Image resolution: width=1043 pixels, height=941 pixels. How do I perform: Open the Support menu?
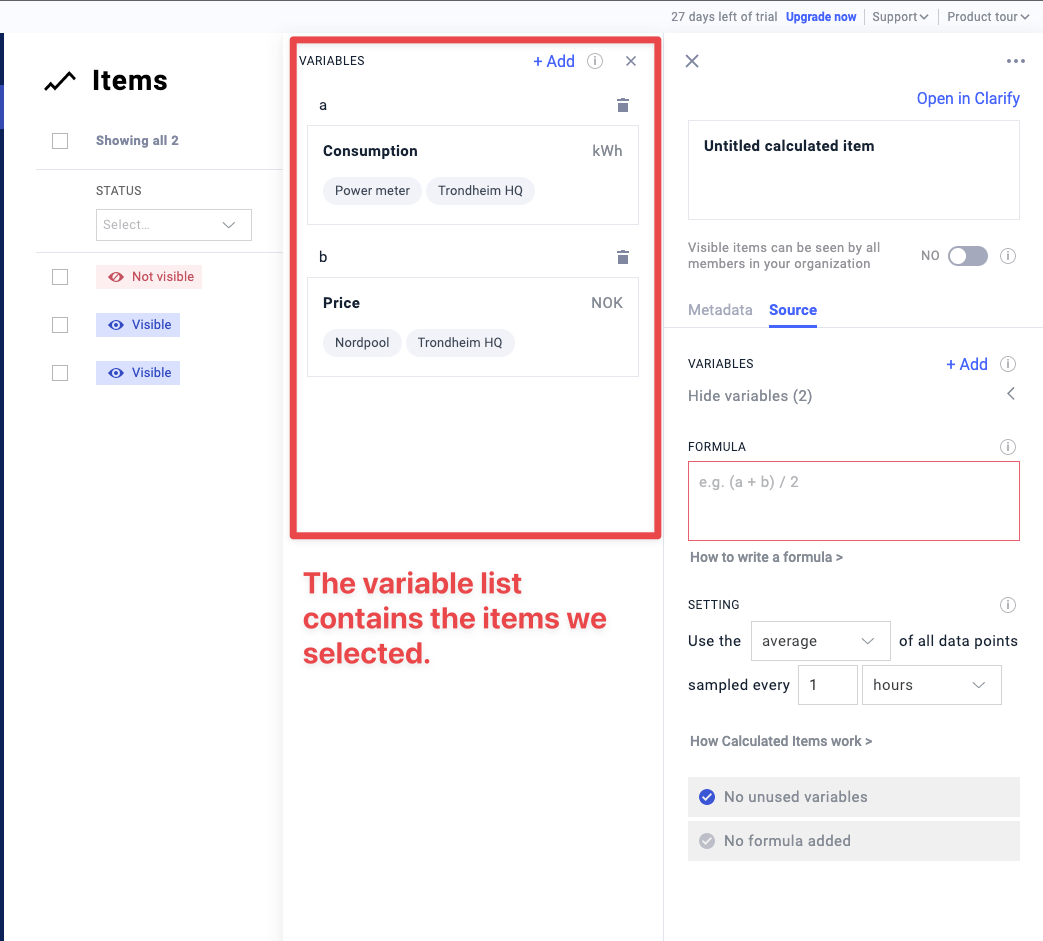900,17
